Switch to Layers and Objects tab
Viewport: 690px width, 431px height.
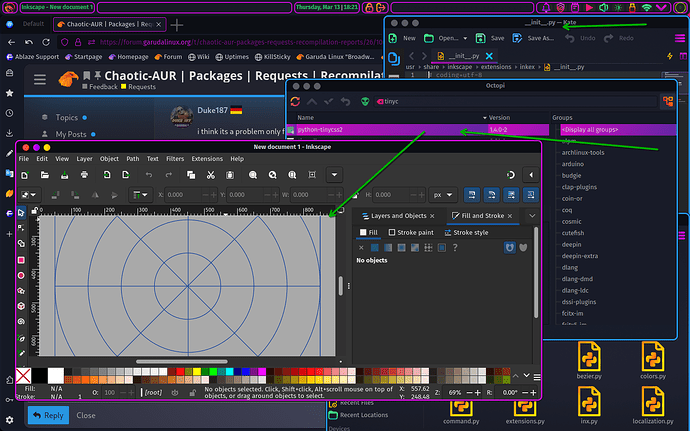coord(398,216)
